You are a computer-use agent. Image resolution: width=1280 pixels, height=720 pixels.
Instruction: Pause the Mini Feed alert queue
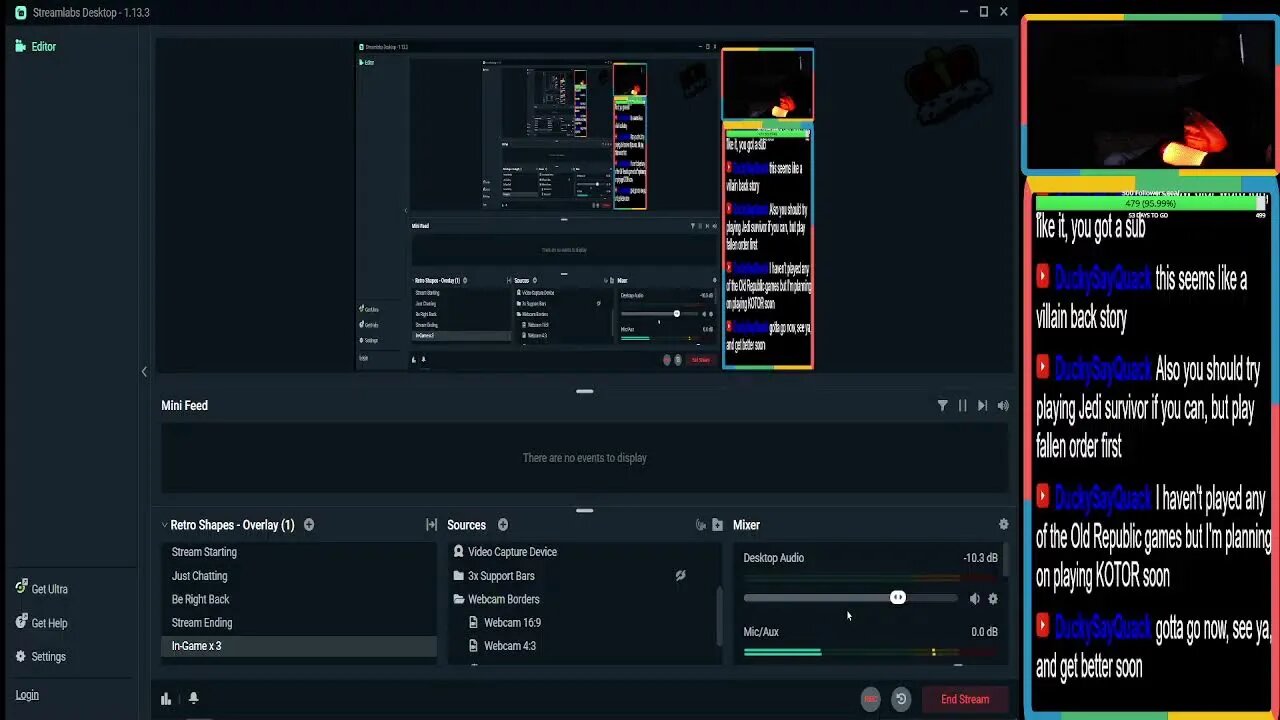(x=962, y=405)
